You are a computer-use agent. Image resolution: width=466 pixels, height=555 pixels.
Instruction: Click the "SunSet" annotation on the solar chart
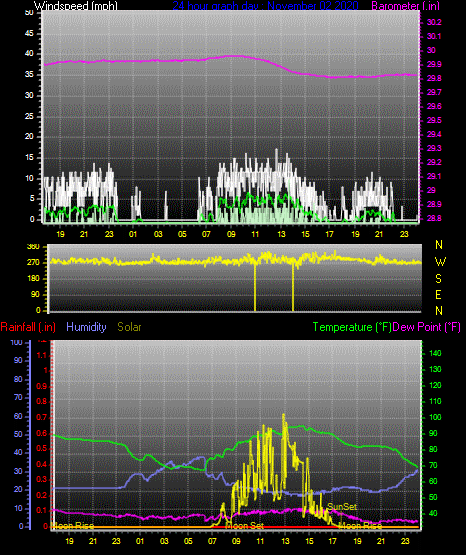(342, 507)
